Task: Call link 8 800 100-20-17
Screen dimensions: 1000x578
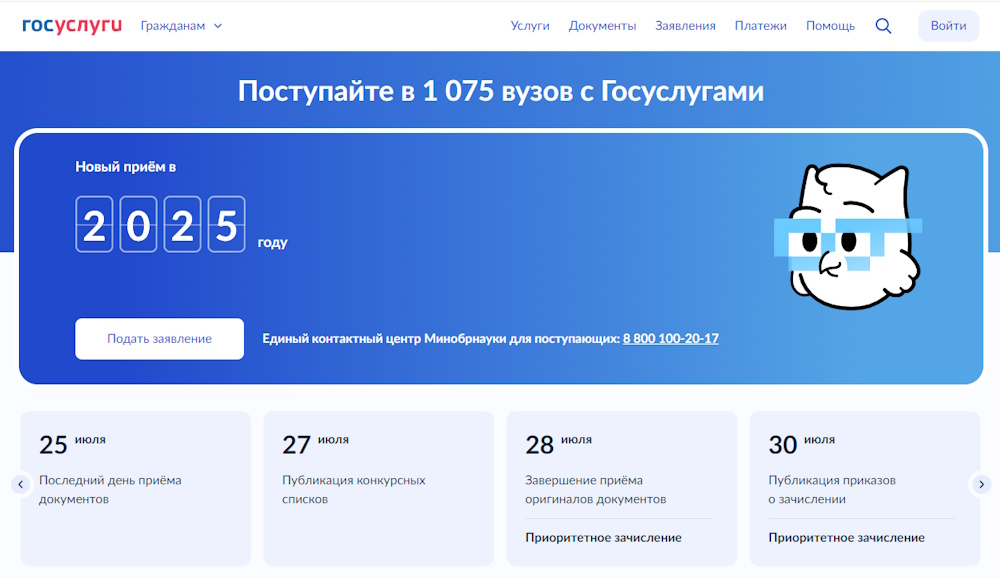Action: click(x=670, y=339)
